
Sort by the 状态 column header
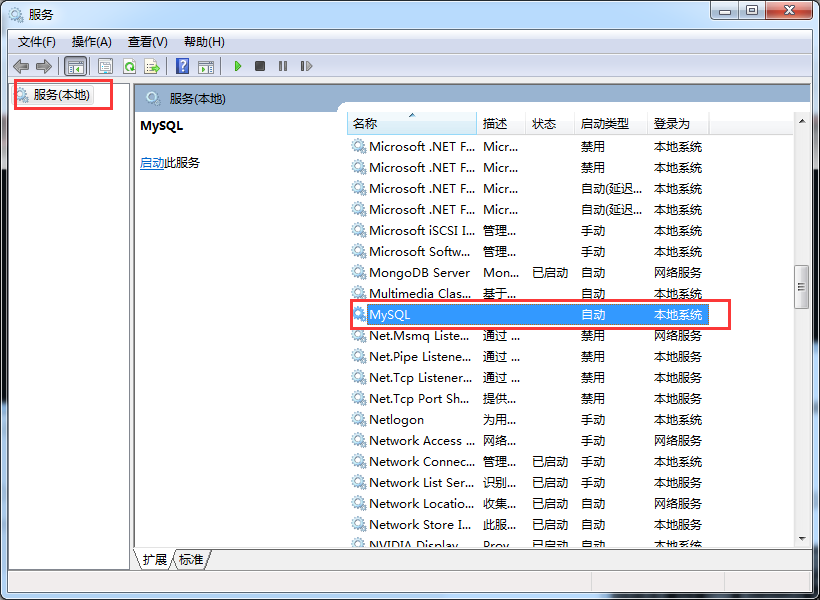tap(550, 123)
